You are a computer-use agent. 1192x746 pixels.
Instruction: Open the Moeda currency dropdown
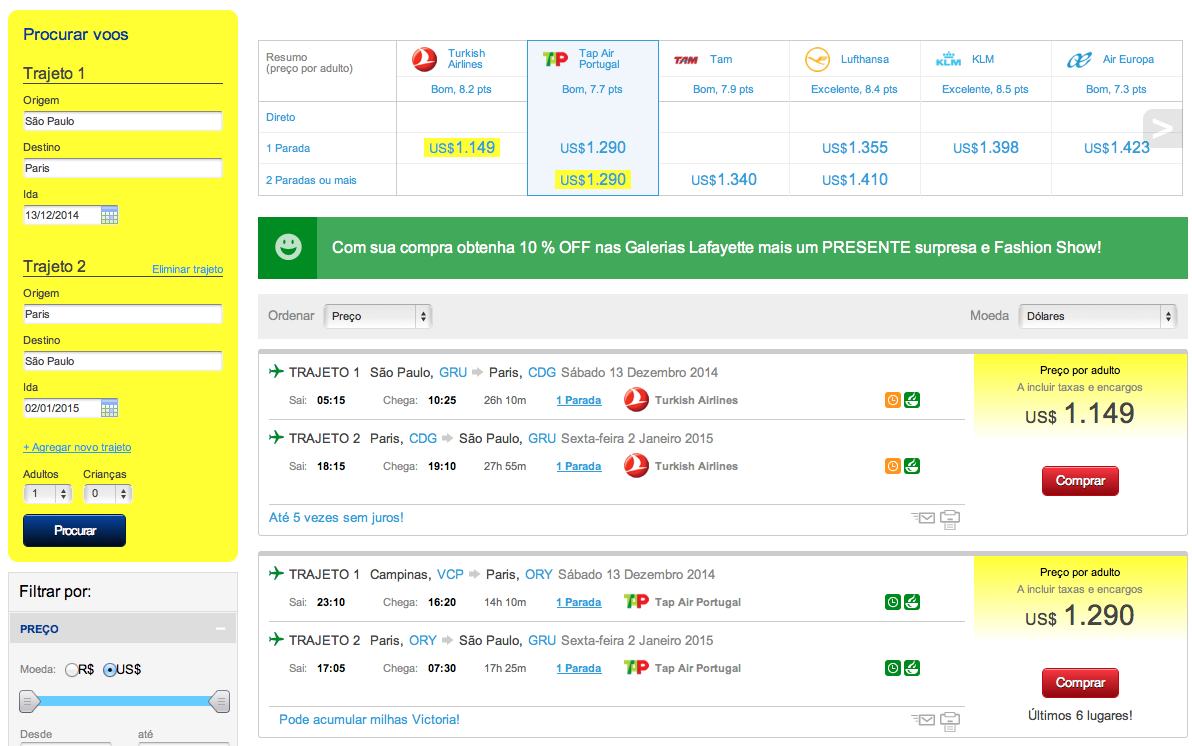pyautogui.click(x=1097, y=316)
